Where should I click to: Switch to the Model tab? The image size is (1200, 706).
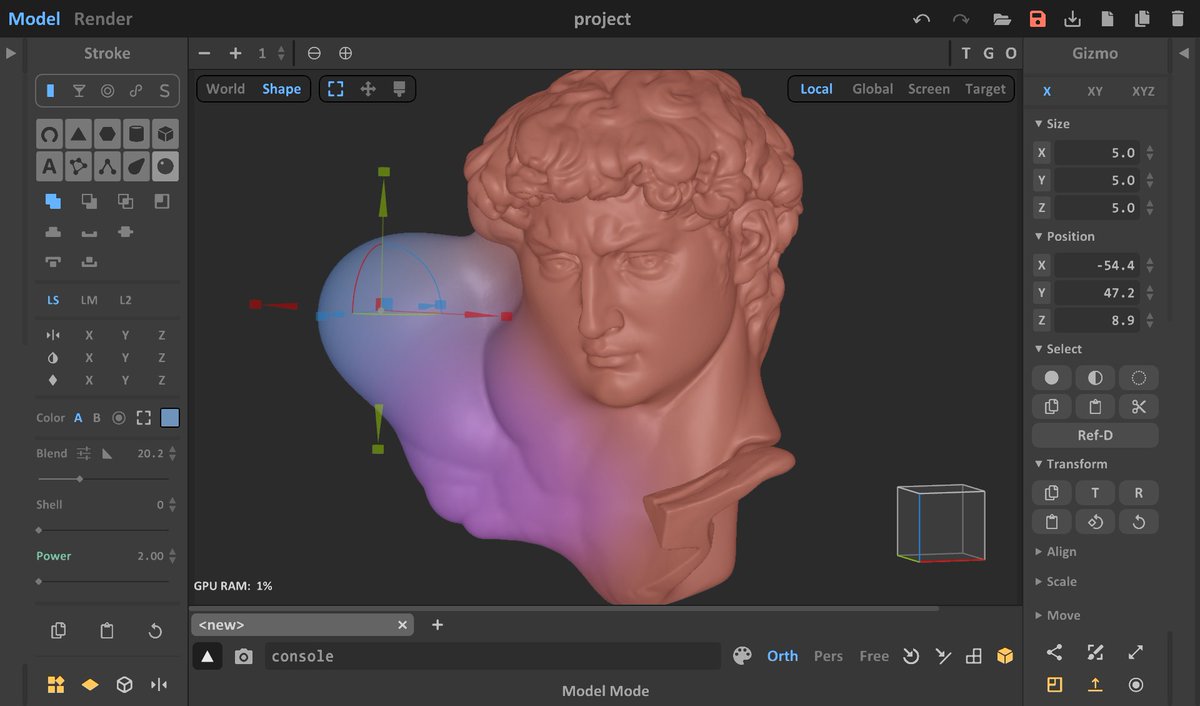coord(34,19)
